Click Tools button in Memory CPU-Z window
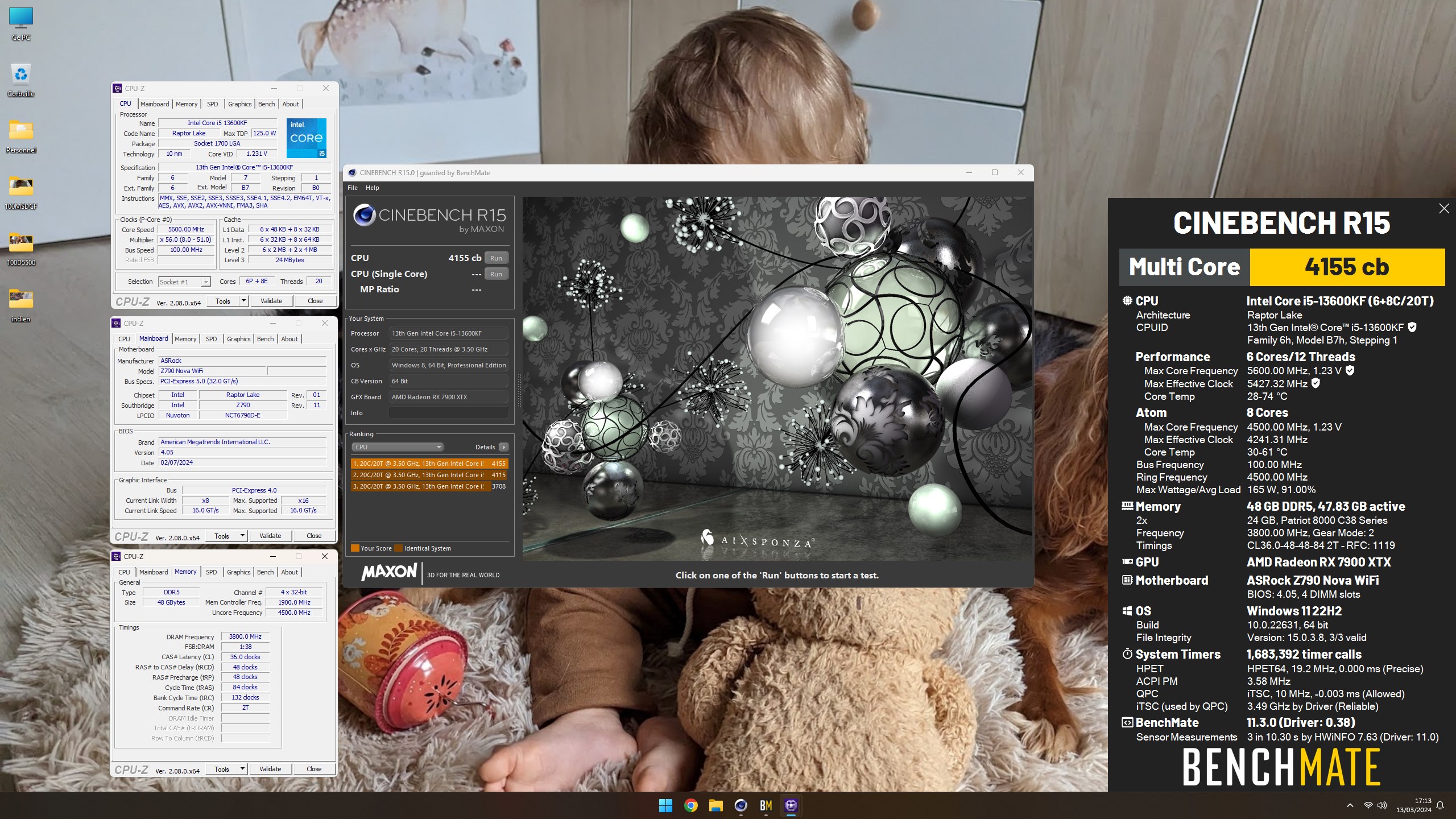The width and height of the screenshot is (1456, 819). (x=222, y=769)
